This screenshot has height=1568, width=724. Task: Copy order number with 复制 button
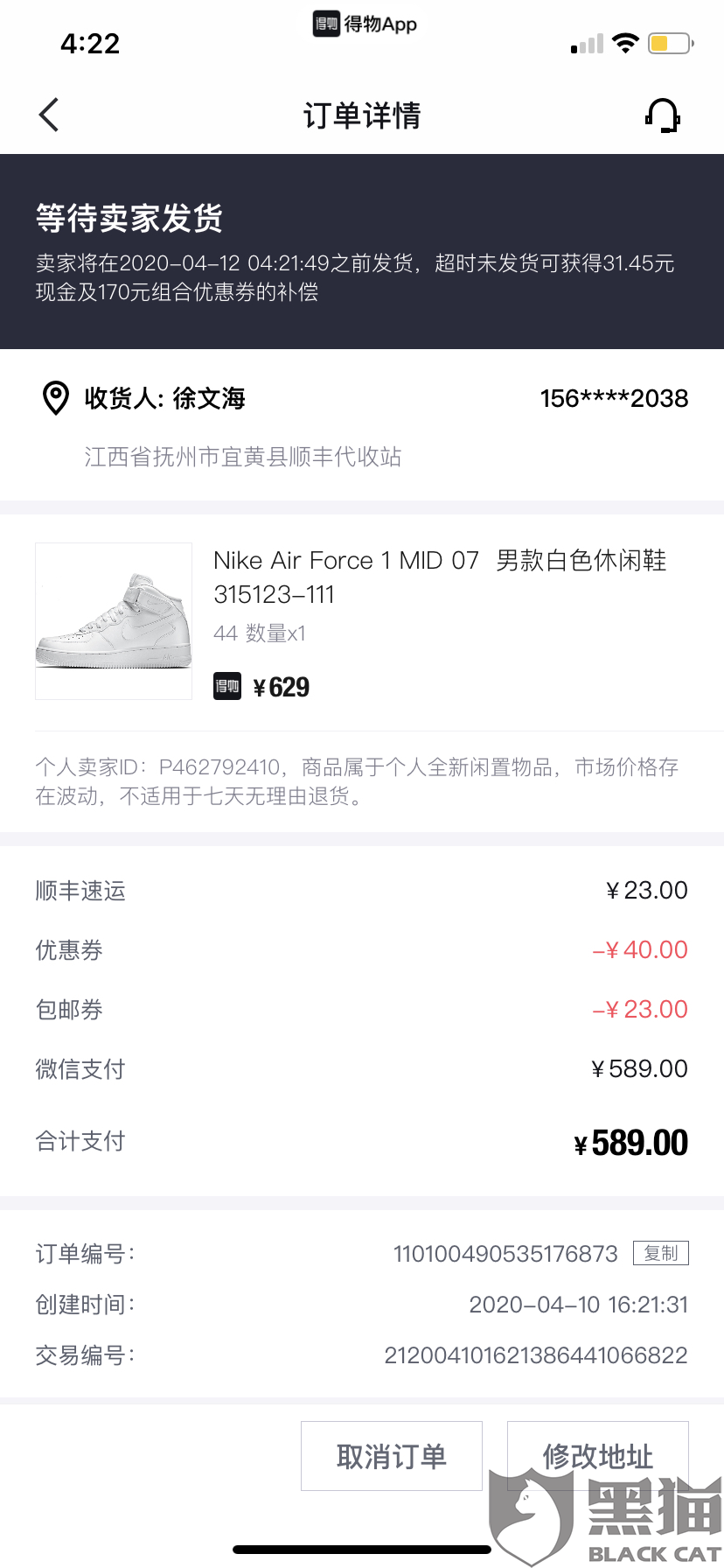[661, 1253]
